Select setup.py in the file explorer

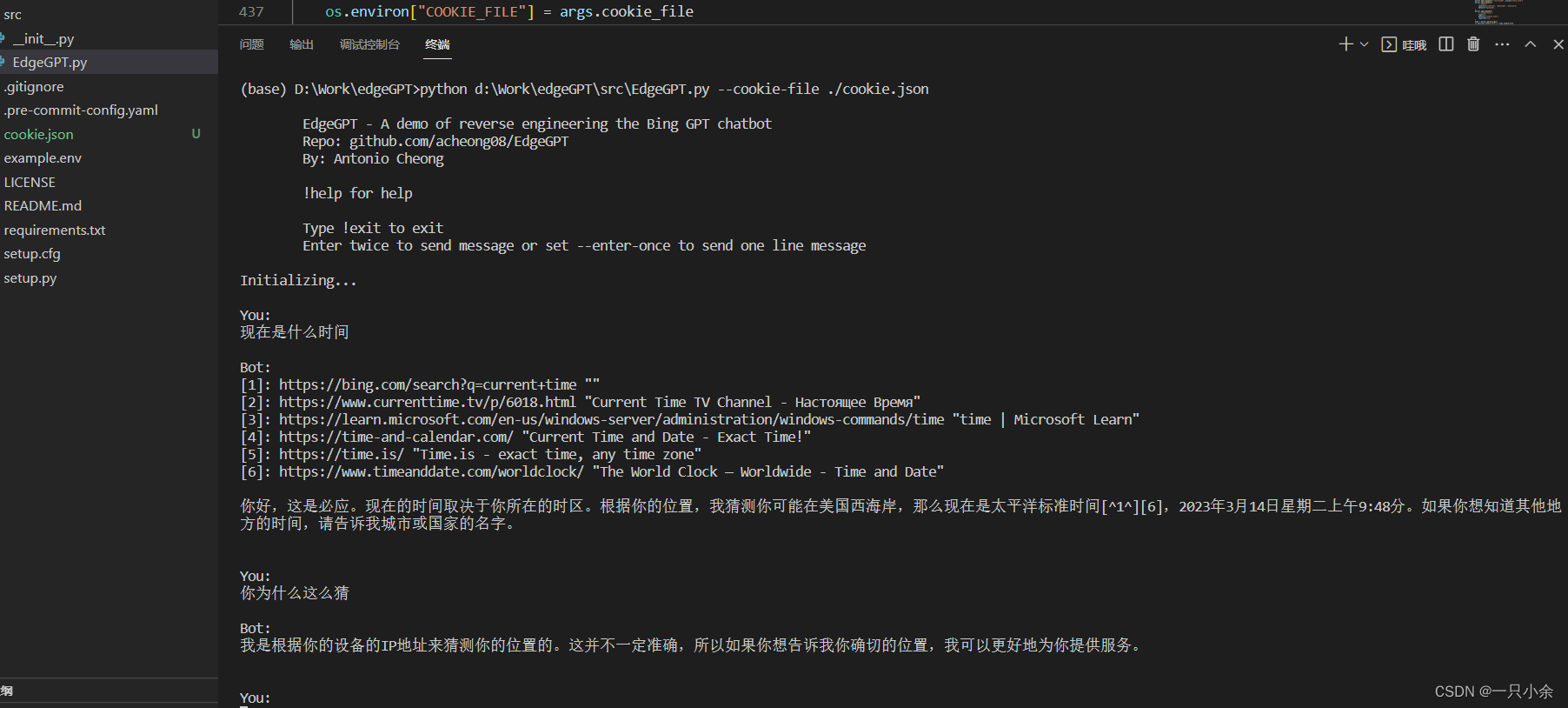(x=30, y=277)
